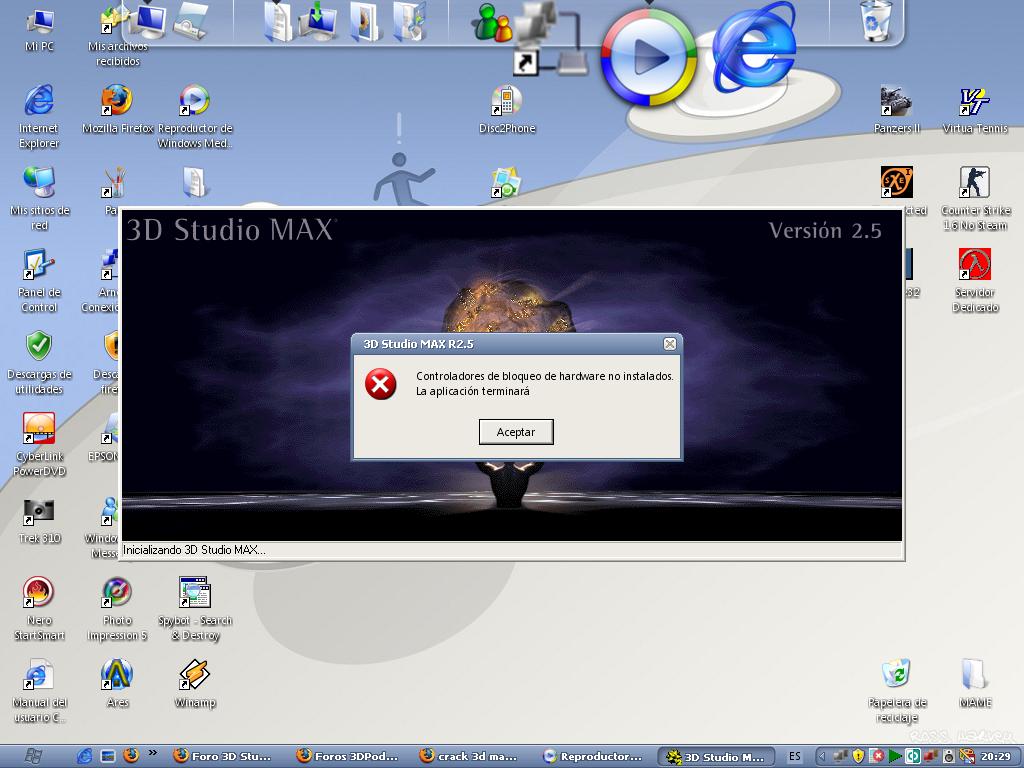The height and width of the screenshot is (768, 1024).
Task: Open the Start menu button
Action: tap(34, 756)
